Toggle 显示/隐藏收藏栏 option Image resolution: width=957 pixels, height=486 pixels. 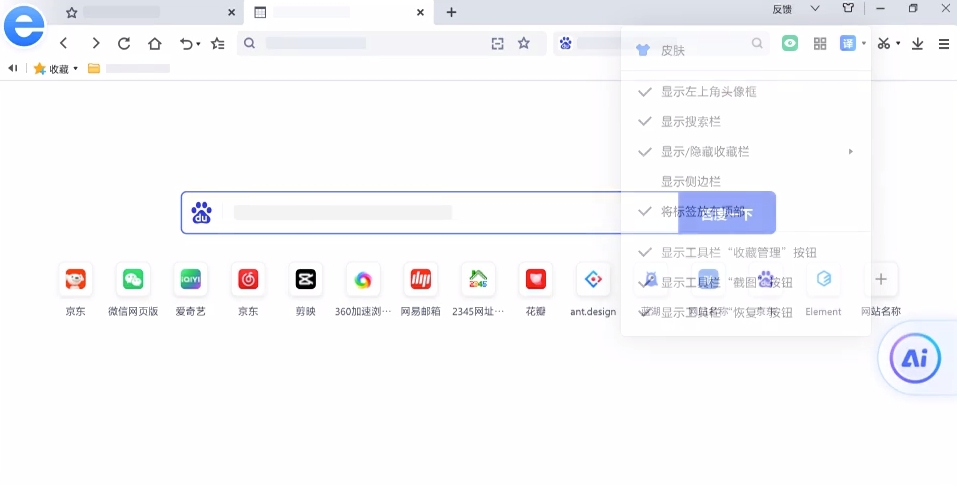pyautogui.click(x=746, y=151)
